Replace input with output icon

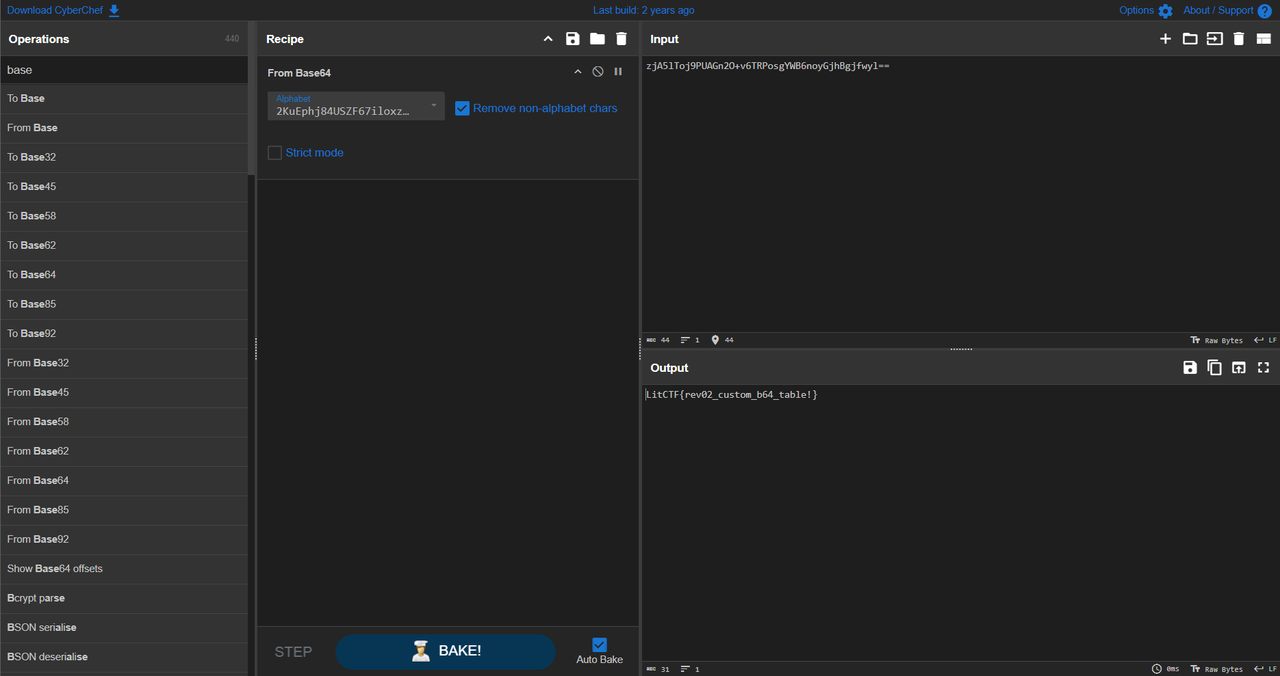pyautogui.click(x=1239, y=368)
